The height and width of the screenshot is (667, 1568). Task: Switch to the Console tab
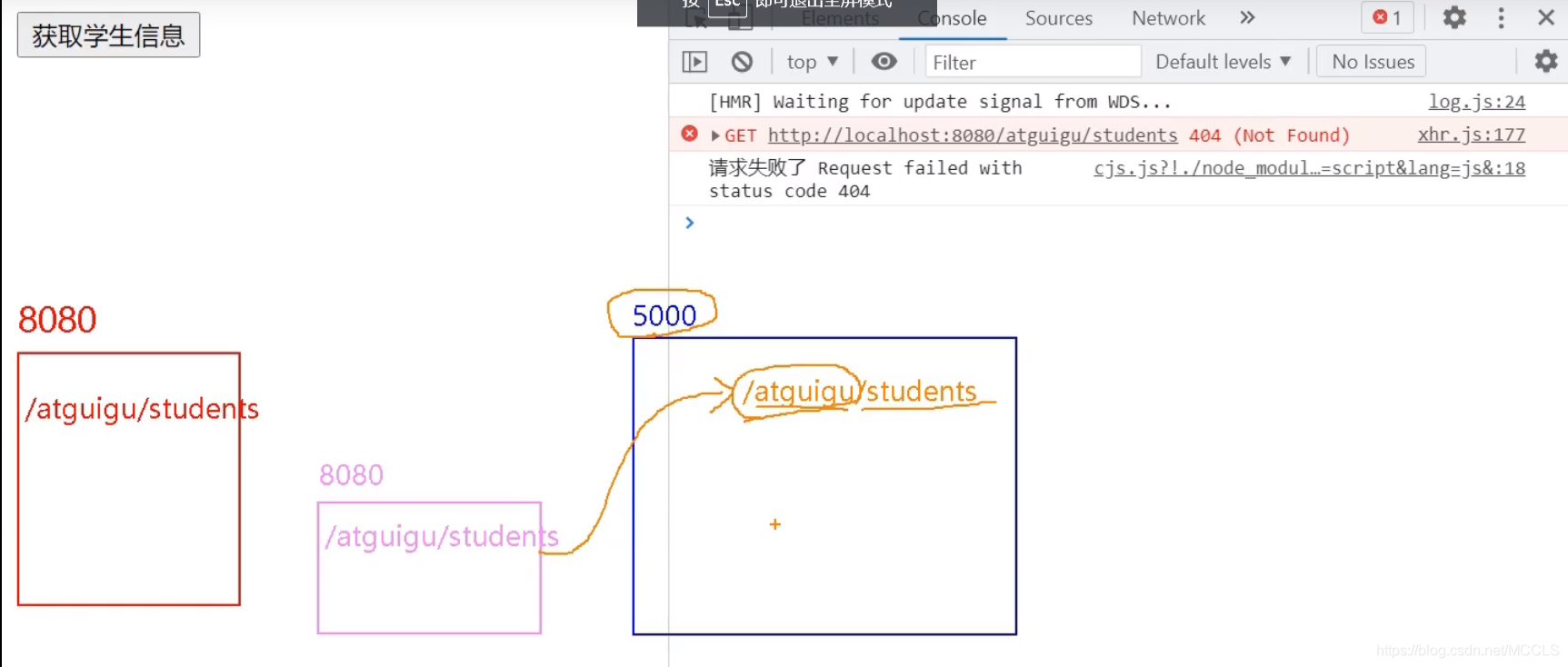(952, 18)
